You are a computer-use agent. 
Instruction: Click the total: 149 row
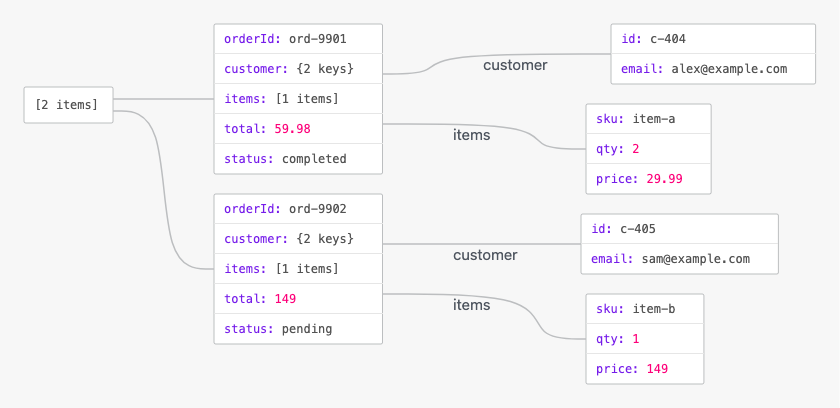click(x=298, y=299)
